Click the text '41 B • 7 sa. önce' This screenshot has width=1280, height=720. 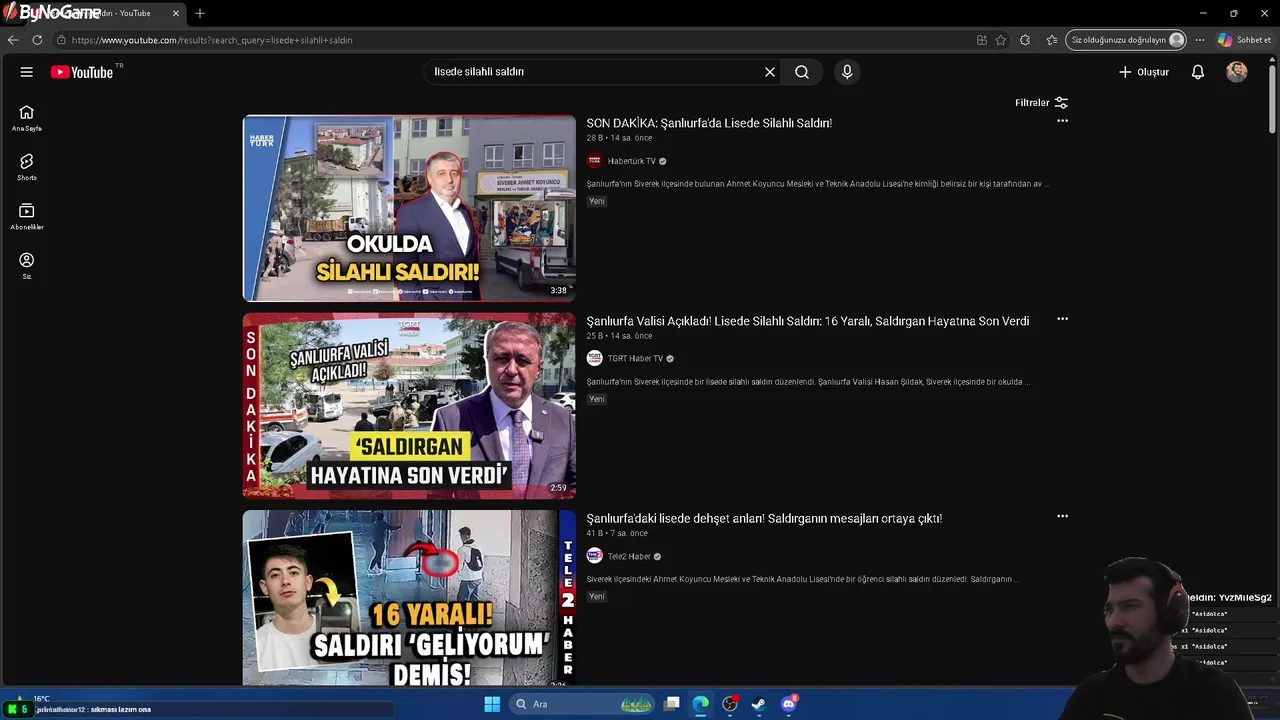coord(617,533)
